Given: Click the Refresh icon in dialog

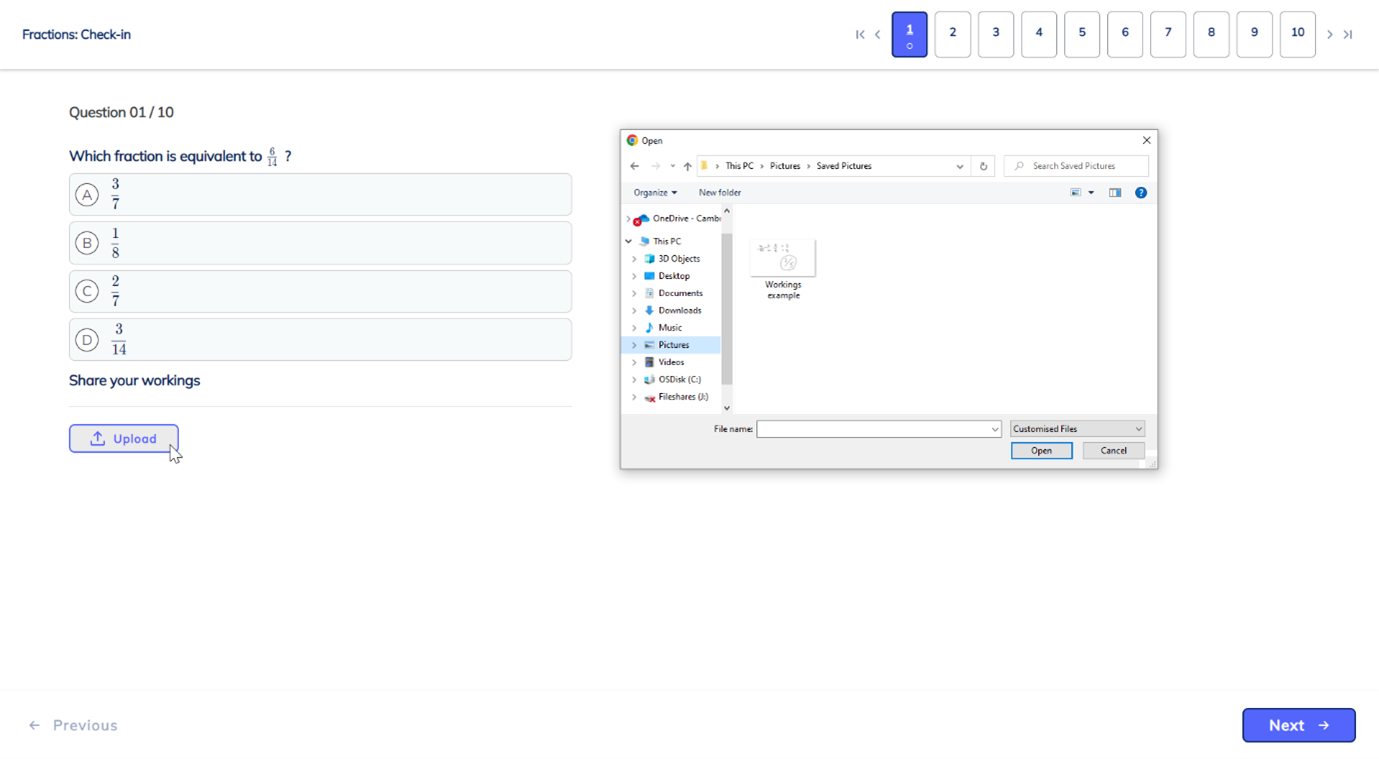Looking at the screenshot, I should 983,166.
